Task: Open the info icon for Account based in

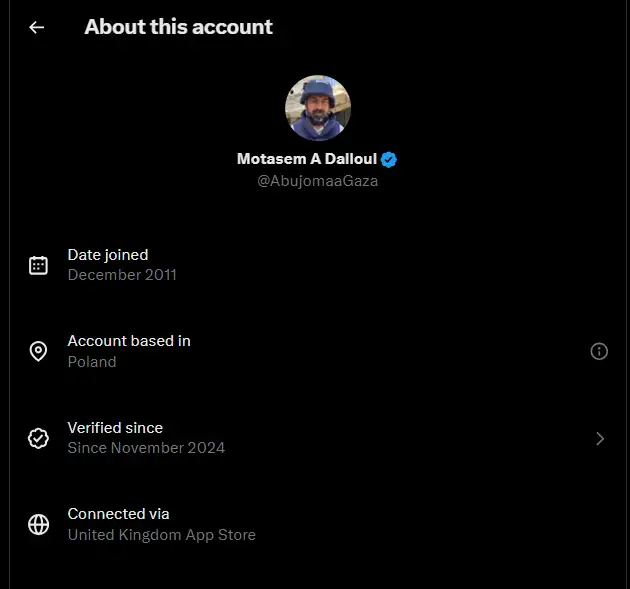Action: [x=599, y=351]
